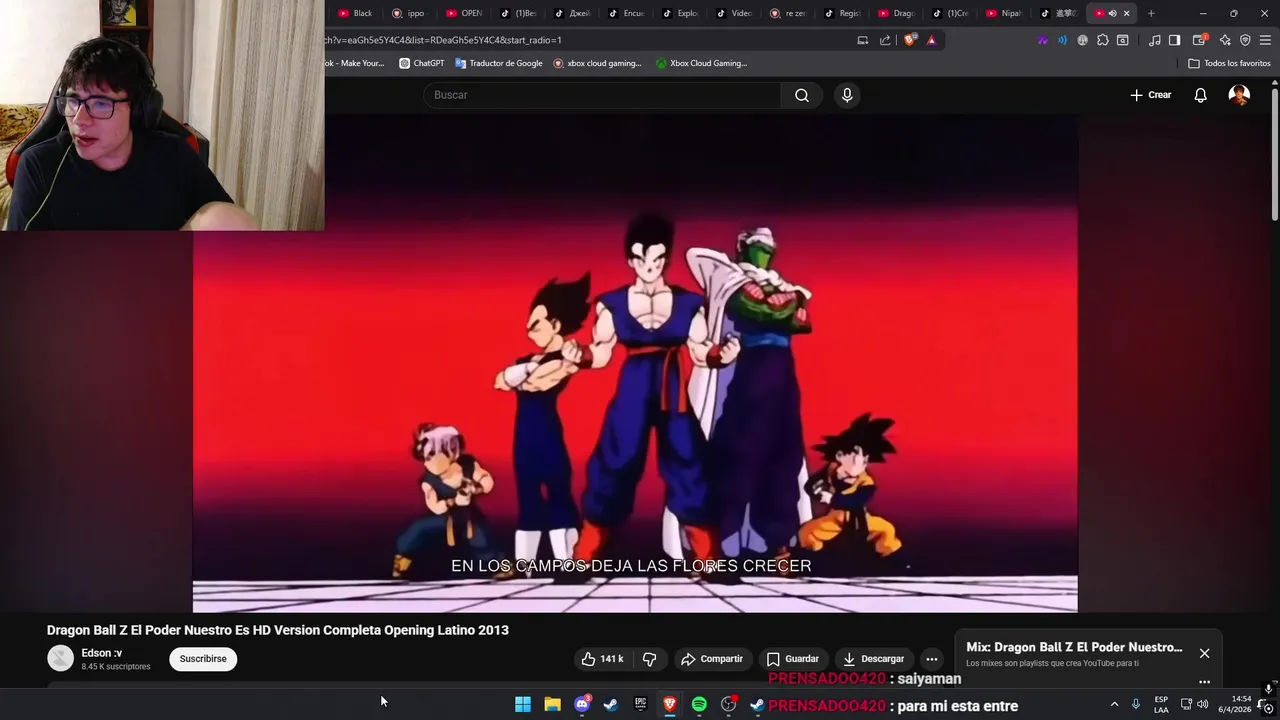This screenshot has width=1280, height=720.
Task: Click the Dragon Ball Z video player
Action: (x=635, y=363)
